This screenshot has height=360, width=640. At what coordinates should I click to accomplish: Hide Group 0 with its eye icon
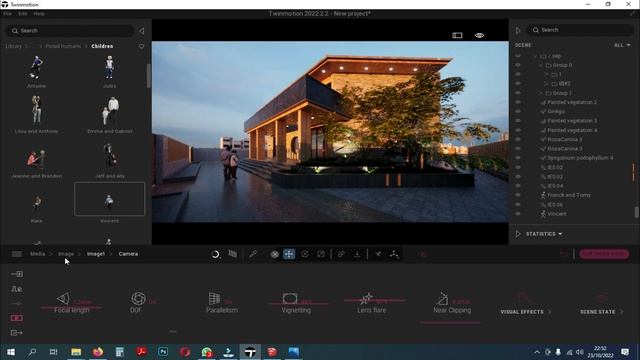click(x=518, y=65)
